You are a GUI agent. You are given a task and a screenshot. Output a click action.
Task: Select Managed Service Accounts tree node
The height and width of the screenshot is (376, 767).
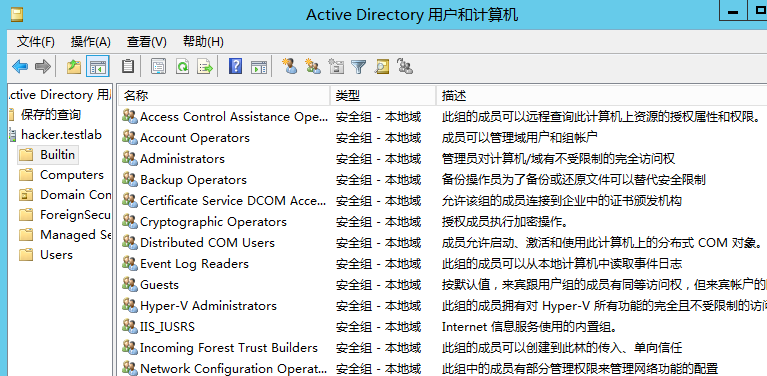[x=75, y=235]
